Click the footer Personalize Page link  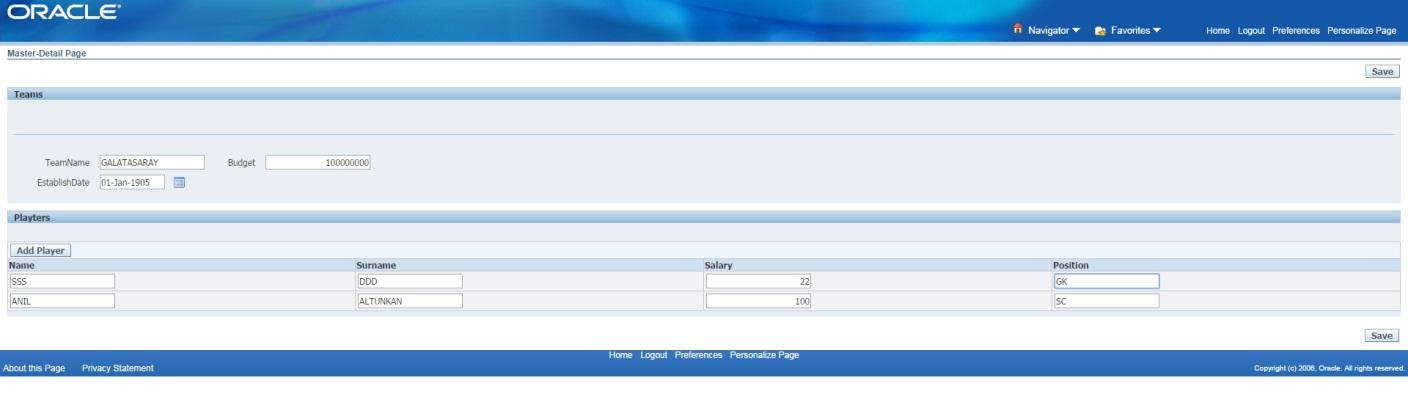[764, 355]
